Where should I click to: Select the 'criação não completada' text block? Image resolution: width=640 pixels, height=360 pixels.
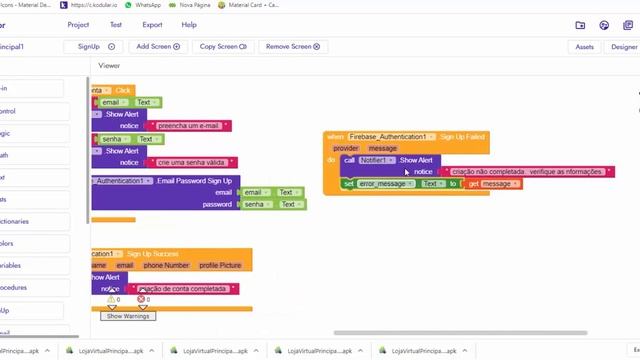[527, 172]
